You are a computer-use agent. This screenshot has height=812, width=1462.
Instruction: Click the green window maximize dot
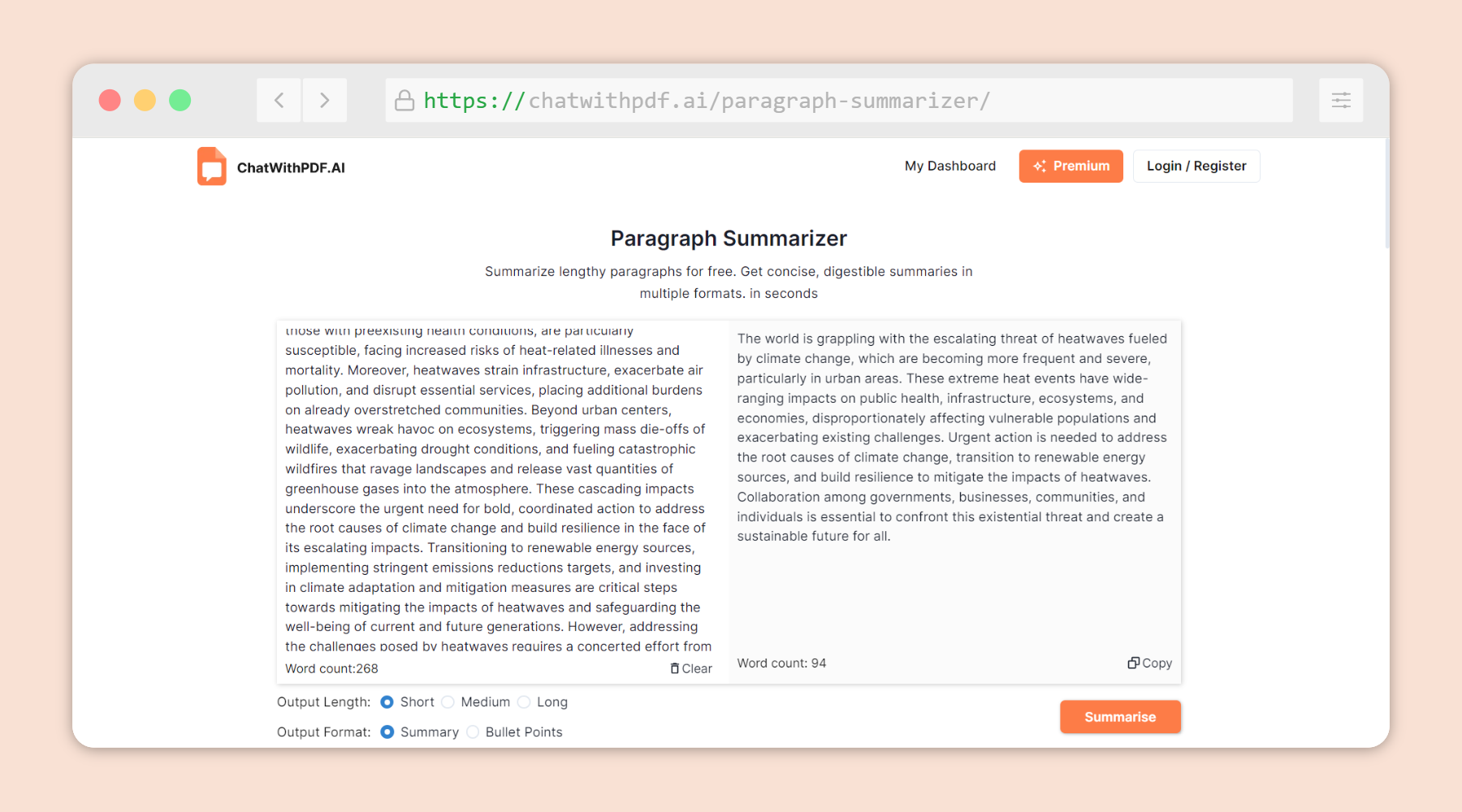click(180, 101)
